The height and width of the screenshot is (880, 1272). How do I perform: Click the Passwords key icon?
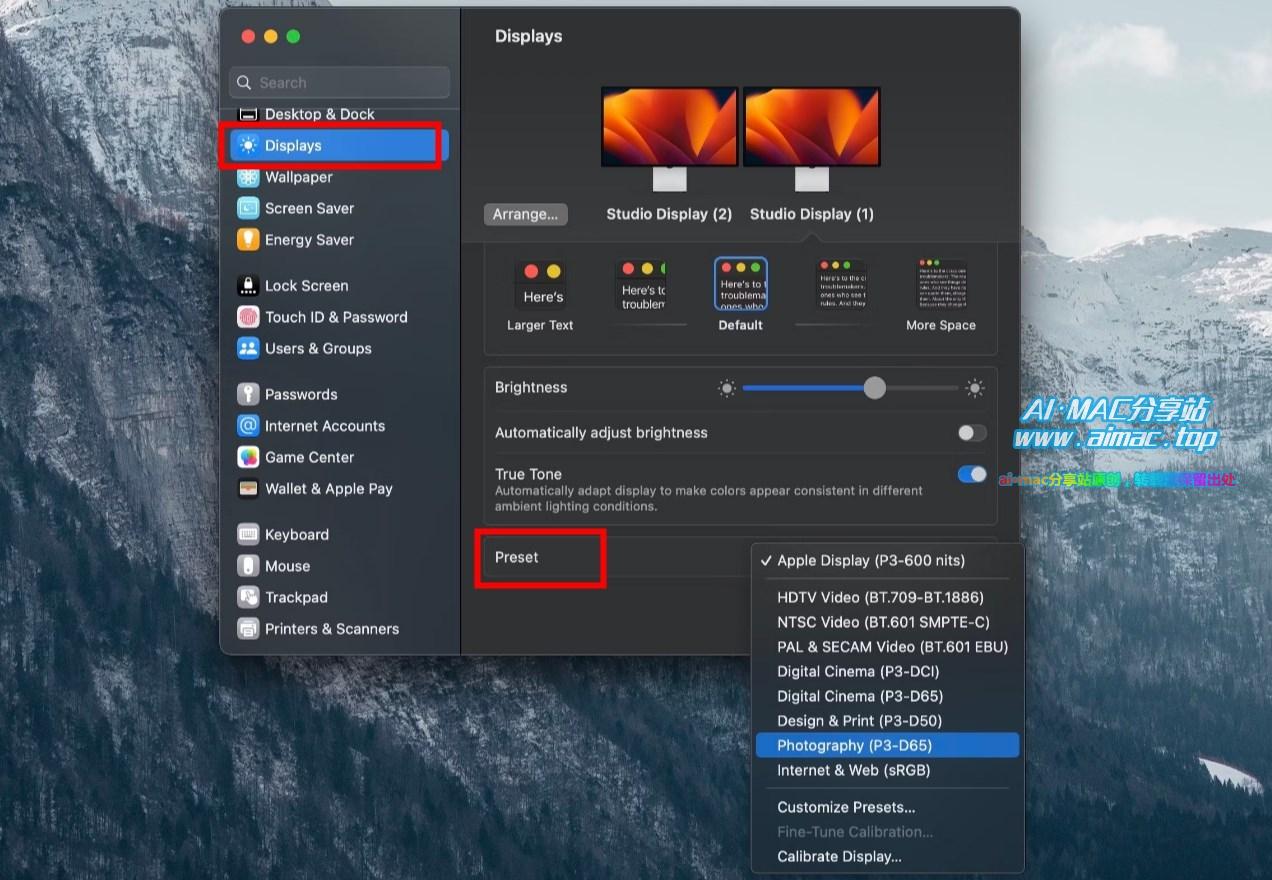click(x=248, y=394)
